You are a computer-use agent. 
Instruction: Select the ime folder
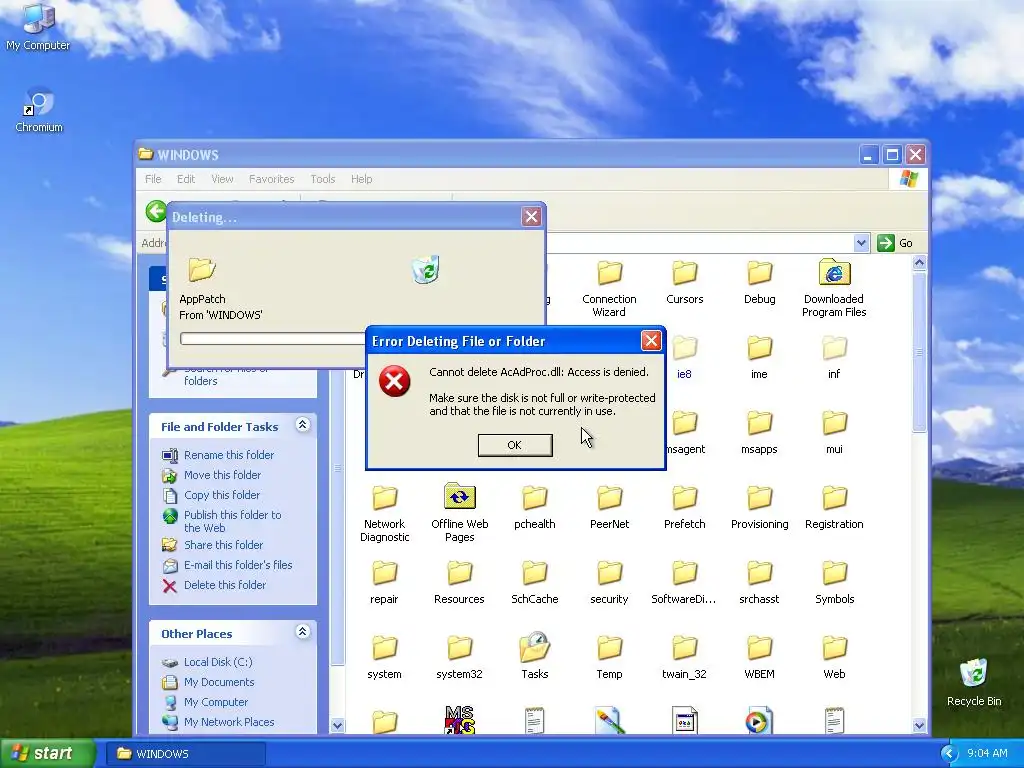(760, 357)
